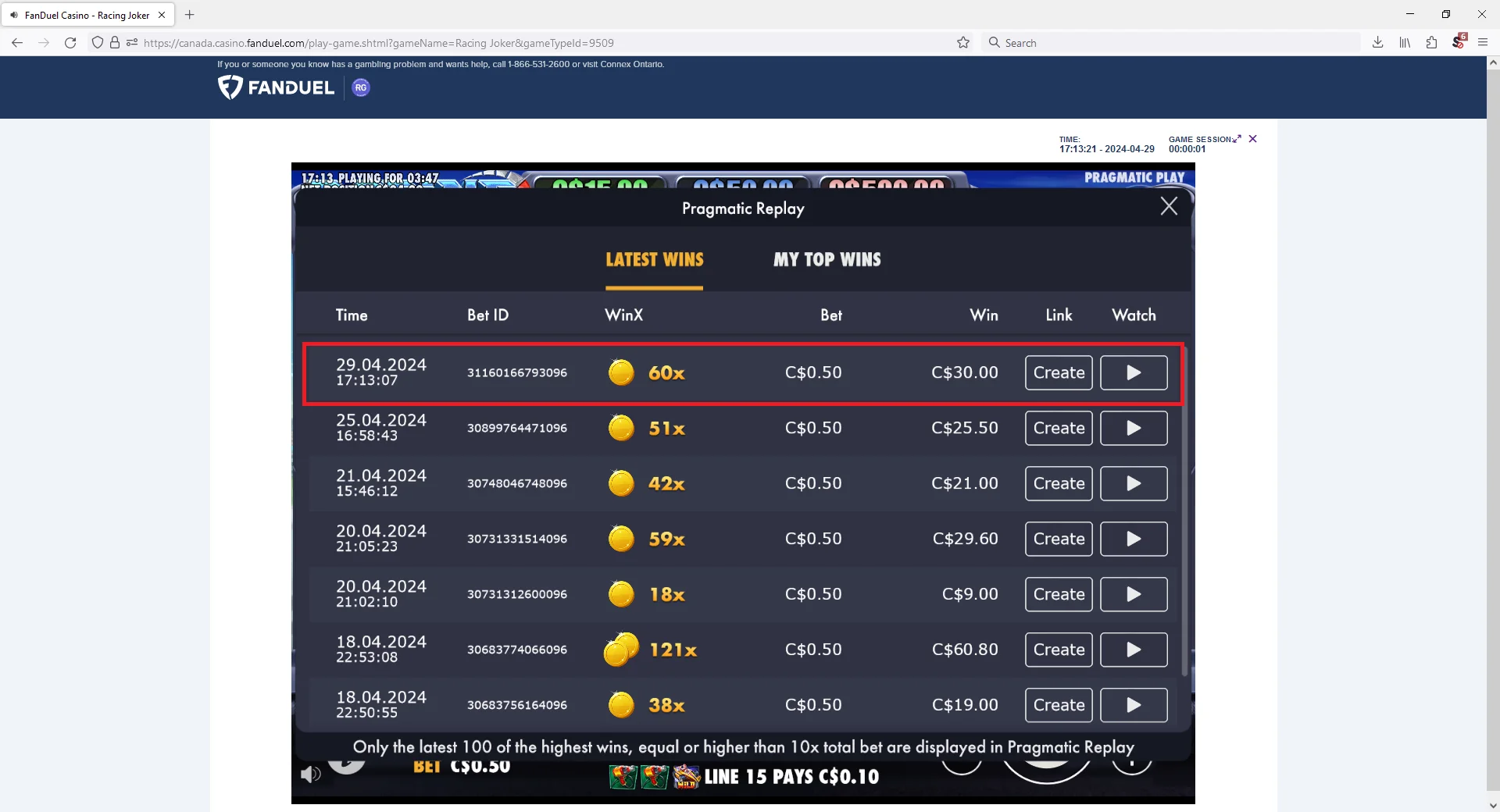Open the RG responsible gaming badge
1500x812 pixels.
[361, 87]
